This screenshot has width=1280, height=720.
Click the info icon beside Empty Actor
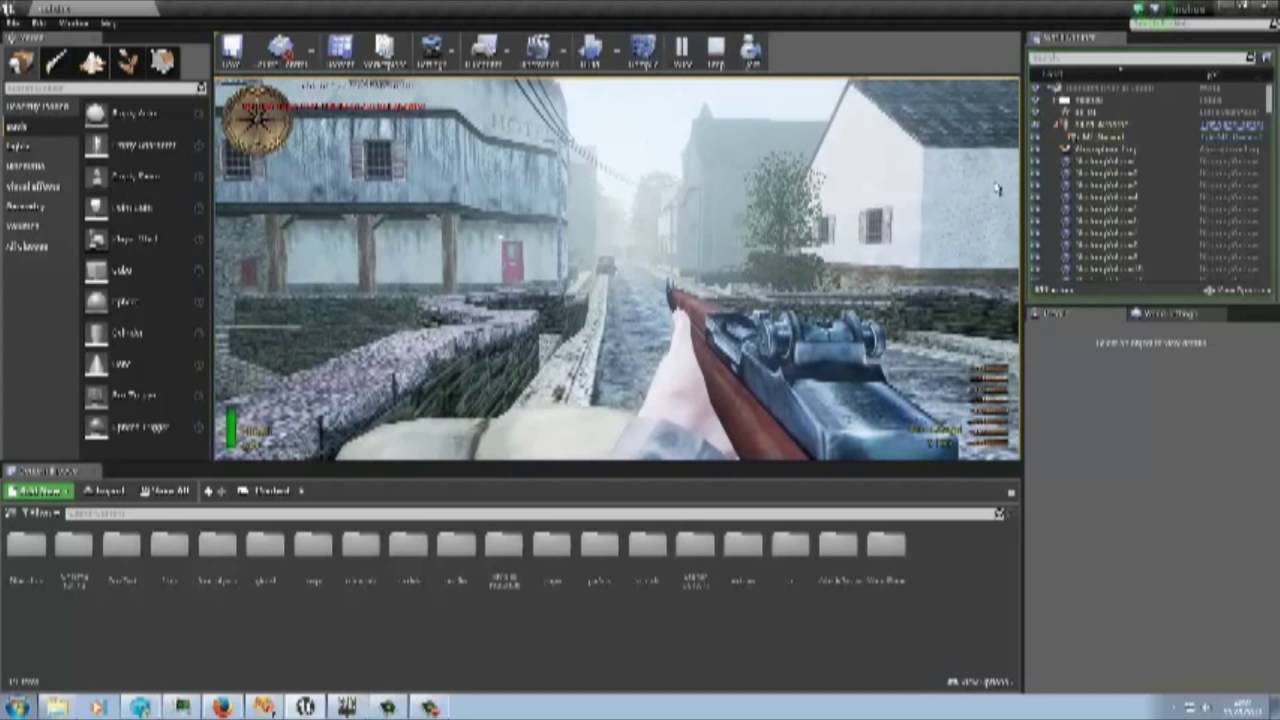pyautogui.click(x=198, y=114)
